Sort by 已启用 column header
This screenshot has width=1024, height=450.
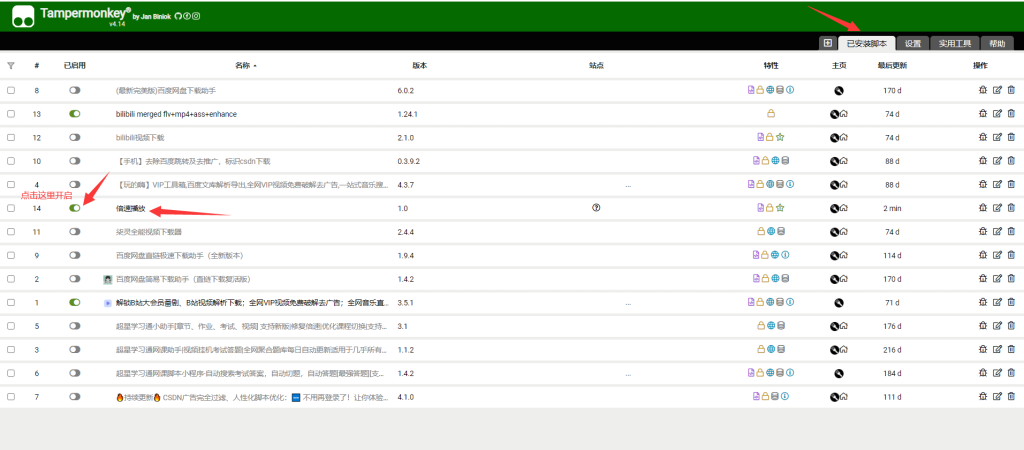(74, 65)
